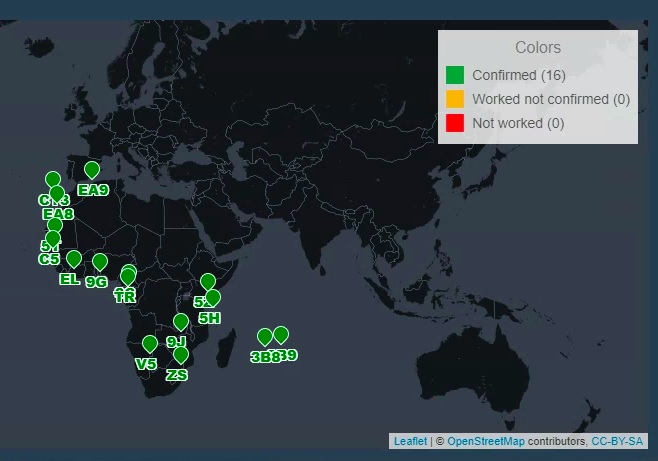Click the orange Worked not confirmed swatch

[x=455, y=99]
